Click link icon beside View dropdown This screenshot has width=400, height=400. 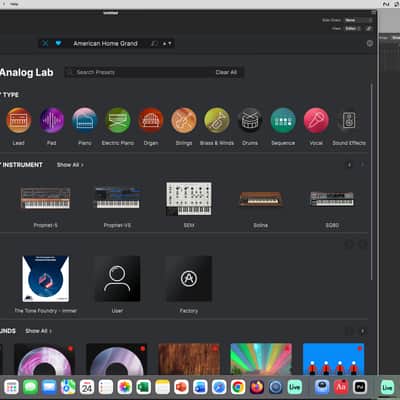[369, 29]
